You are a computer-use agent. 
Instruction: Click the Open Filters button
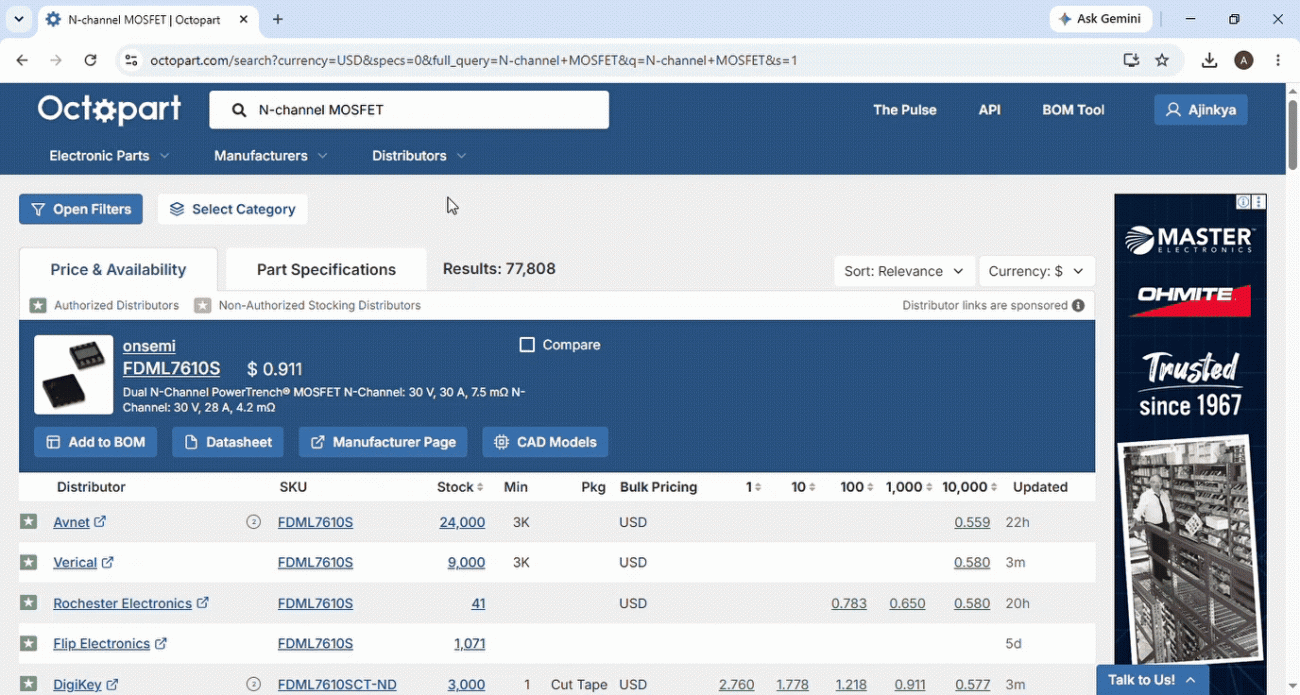(81, 209)
